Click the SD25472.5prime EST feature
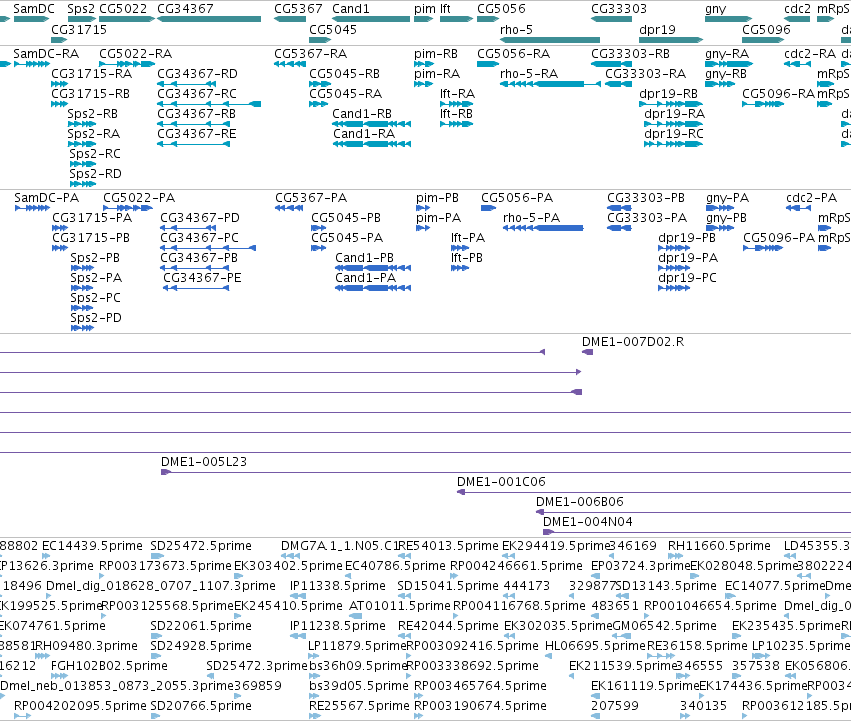 [x=157, y=556]
